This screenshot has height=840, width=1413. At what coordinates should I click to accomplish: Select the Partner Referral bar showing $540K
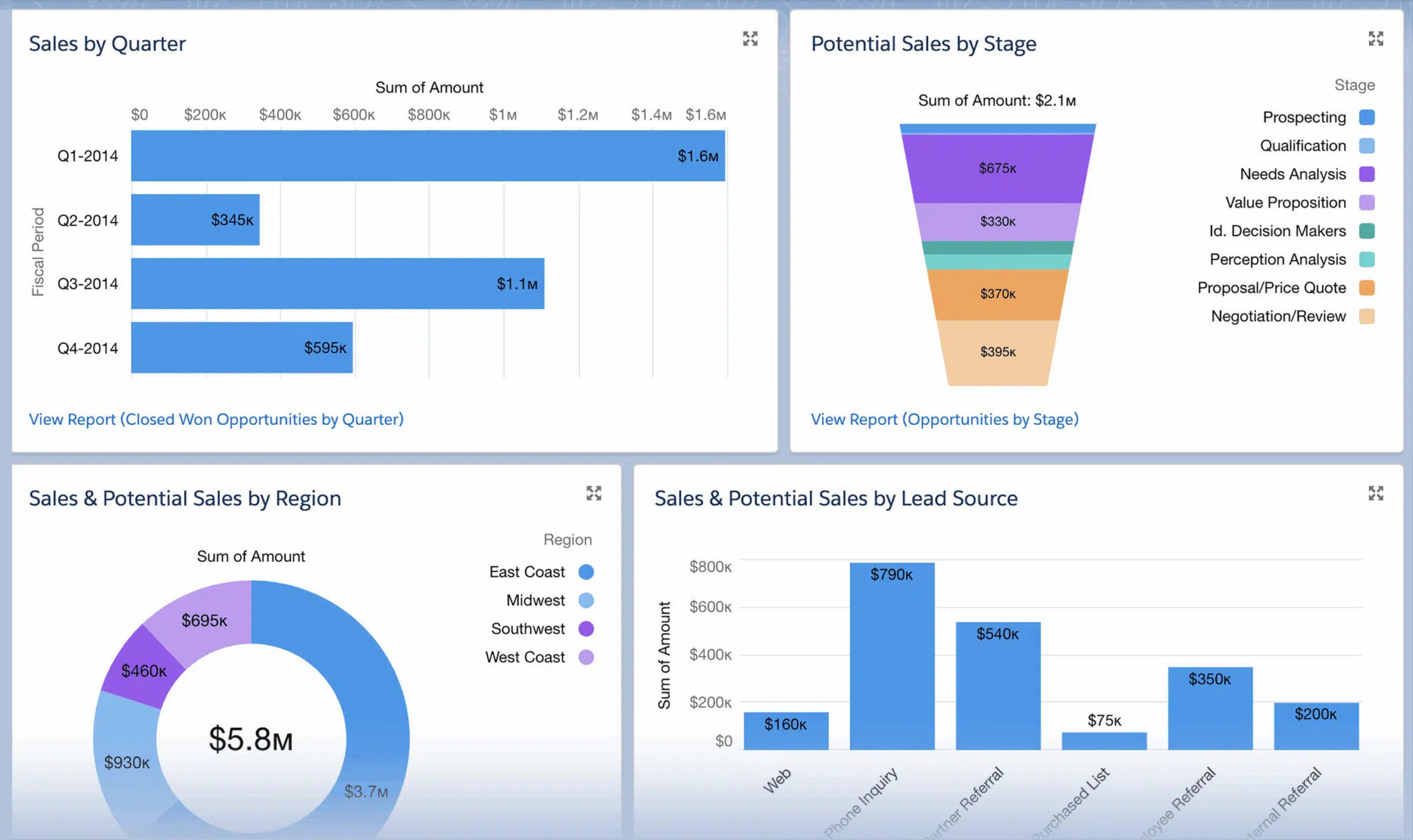click(998, 686)
